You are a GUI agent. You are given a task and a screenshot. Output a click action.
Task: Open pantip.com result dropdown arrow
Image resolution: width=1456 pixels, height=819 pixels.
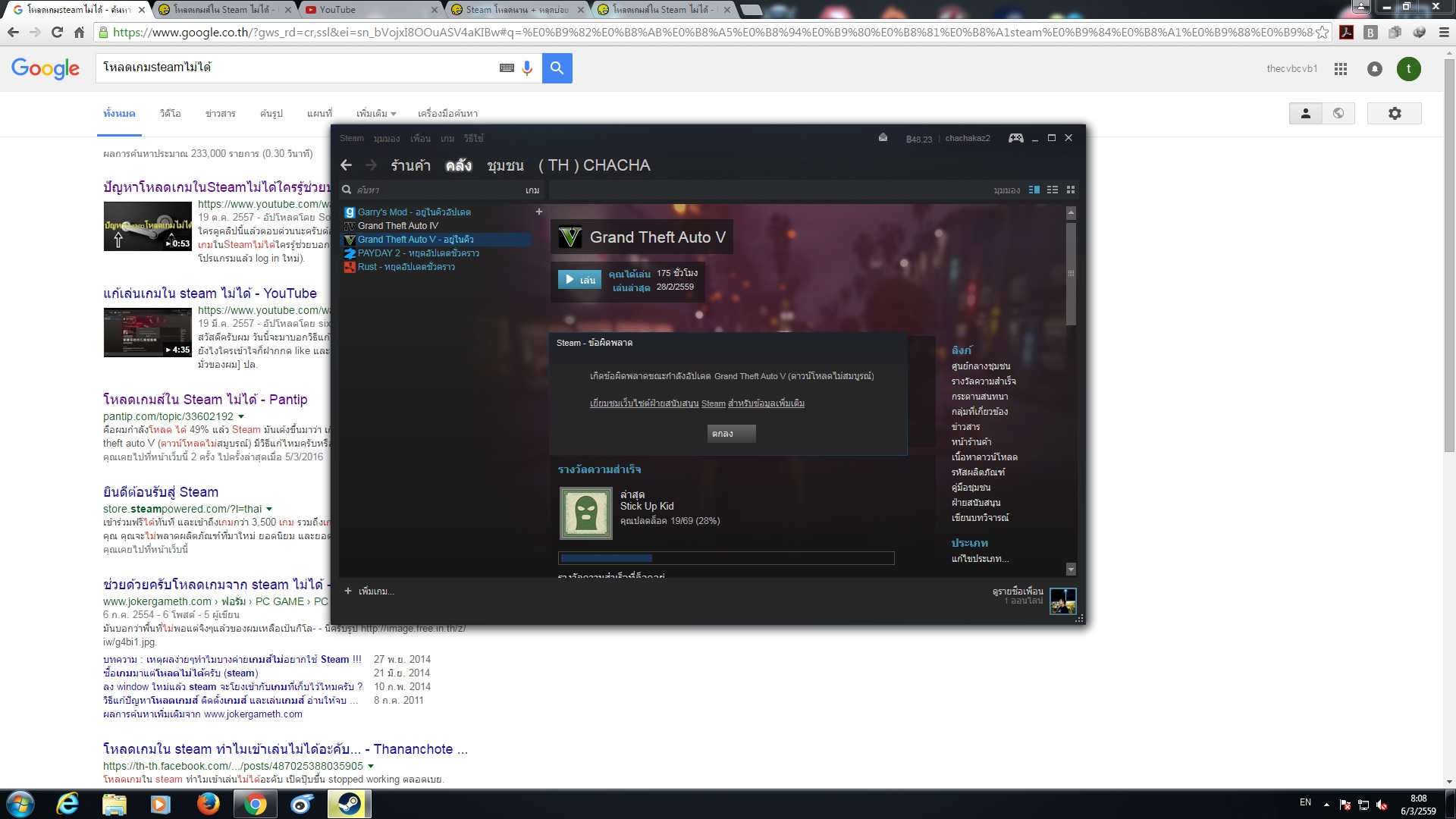coord(241,416)
